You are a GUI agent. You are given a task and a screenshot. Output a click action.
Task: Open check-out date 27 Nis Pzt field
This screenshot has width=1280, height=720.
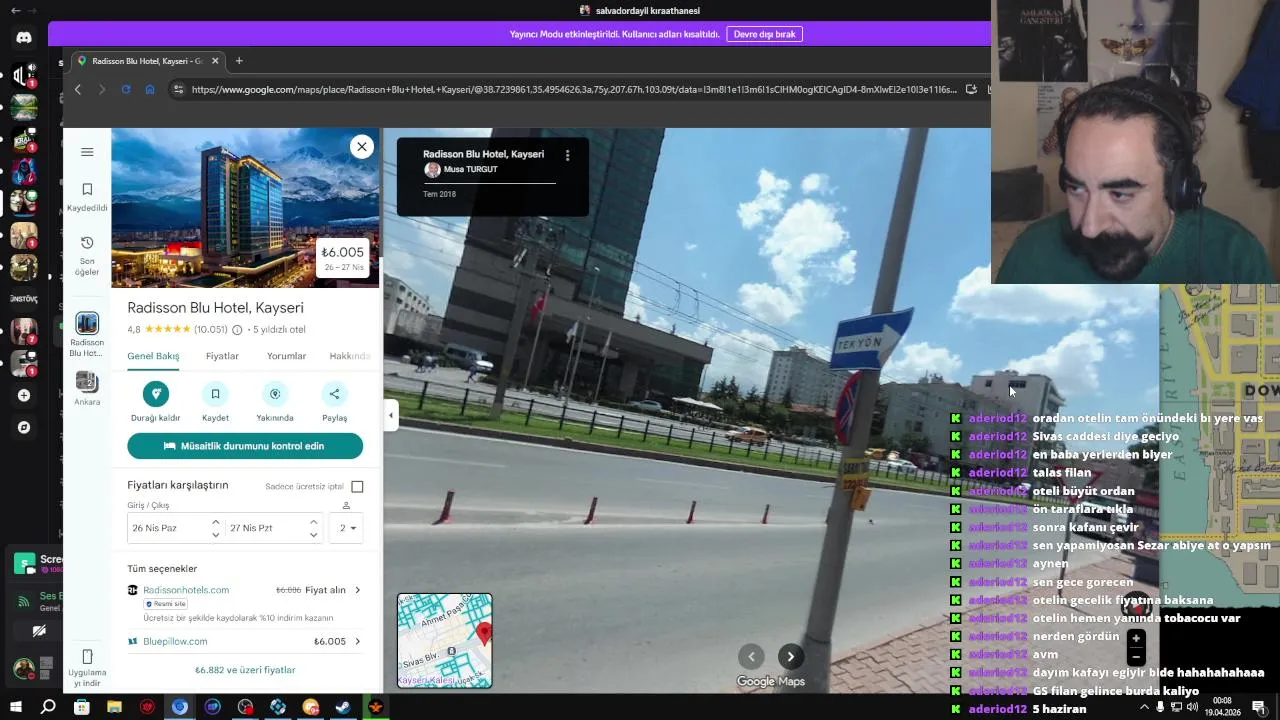pyautogui.click(x=265, y=528)
